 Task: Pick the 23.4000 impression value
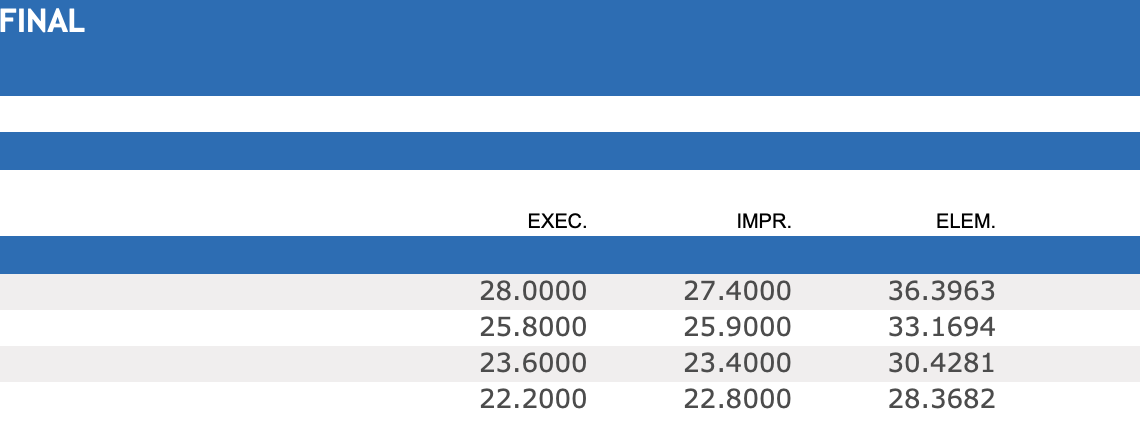[x=737, y=363]
